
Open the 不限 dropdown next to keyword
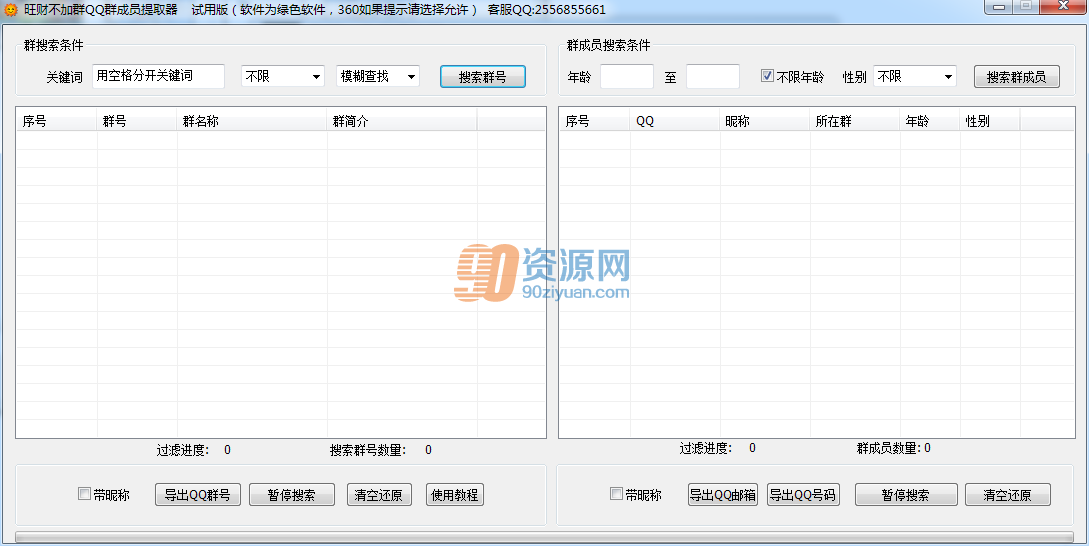pos(283,76)
